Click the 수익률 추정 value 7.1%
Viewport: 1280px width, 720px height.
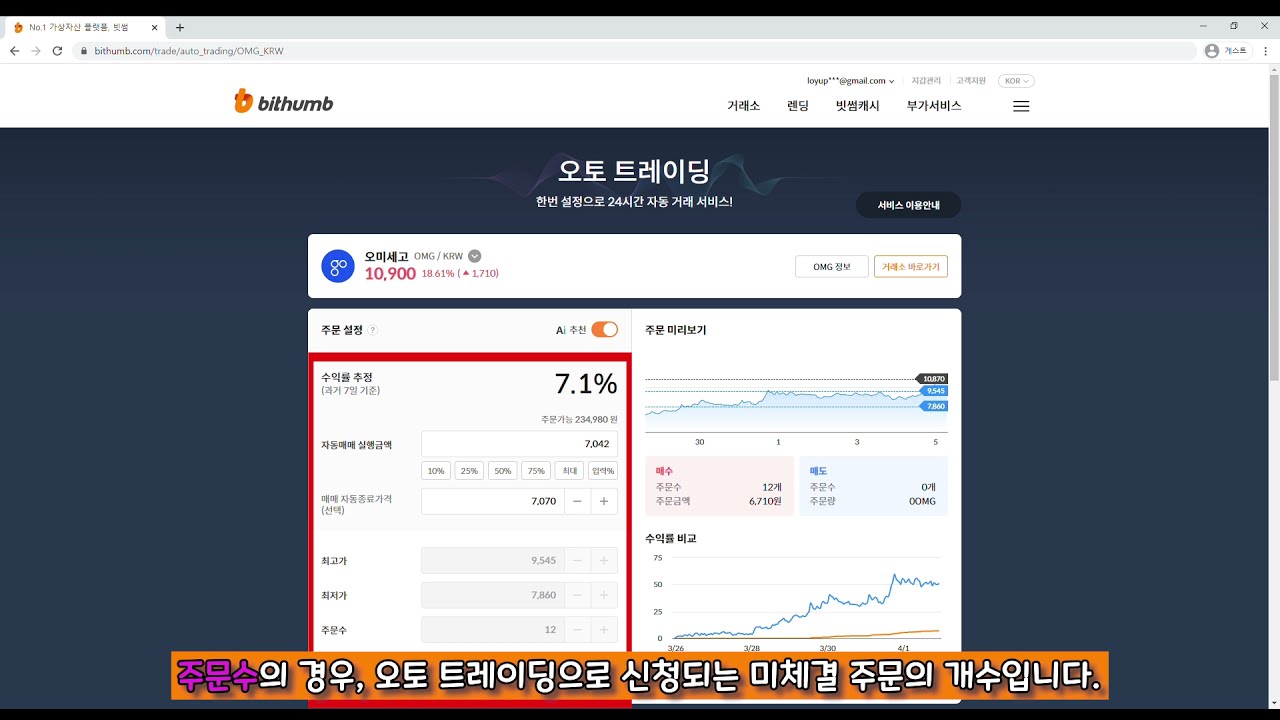[586, 384]
